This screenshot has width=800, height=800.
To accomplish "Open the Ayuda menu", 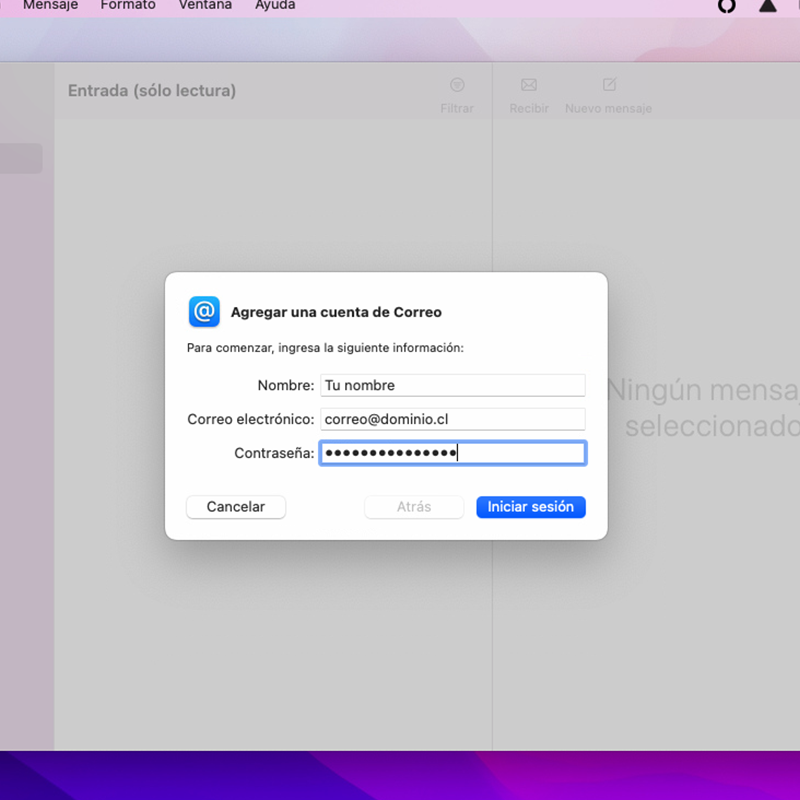I will pyautogui.click(x=275, y=6).
